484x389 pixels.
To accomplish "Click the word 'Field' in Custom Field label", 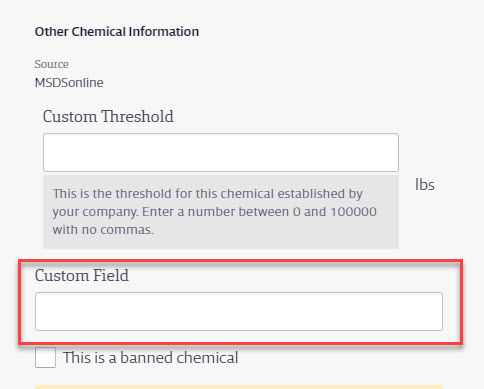I will (x=111, y=276).
